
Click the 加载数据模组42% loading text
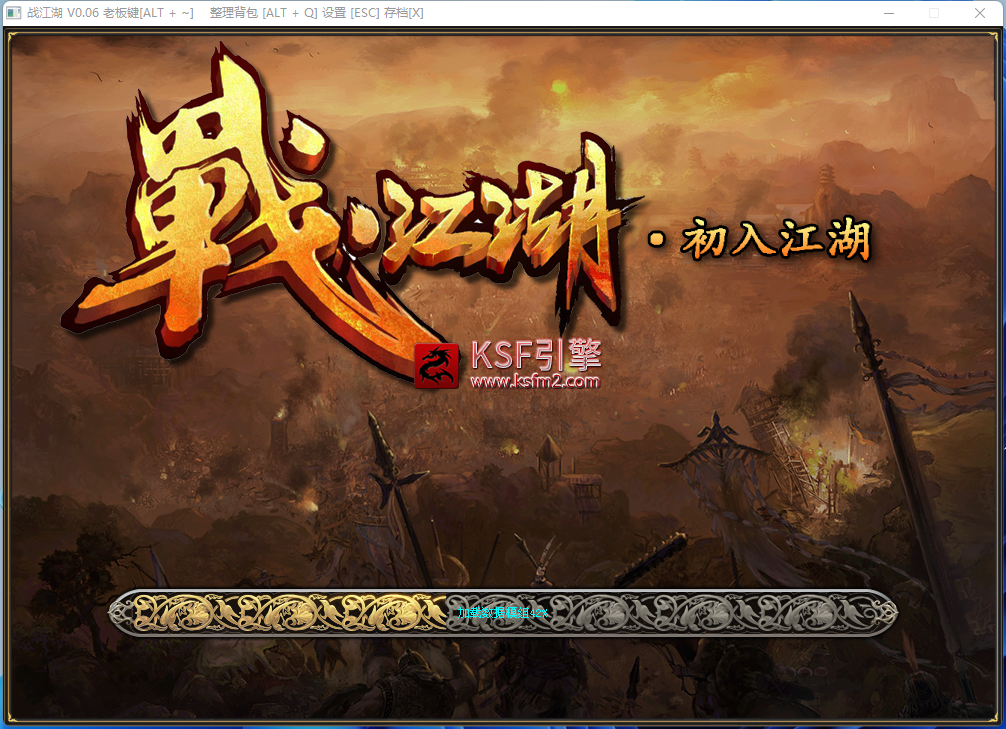pyautogui.click(x=503, y=613)
